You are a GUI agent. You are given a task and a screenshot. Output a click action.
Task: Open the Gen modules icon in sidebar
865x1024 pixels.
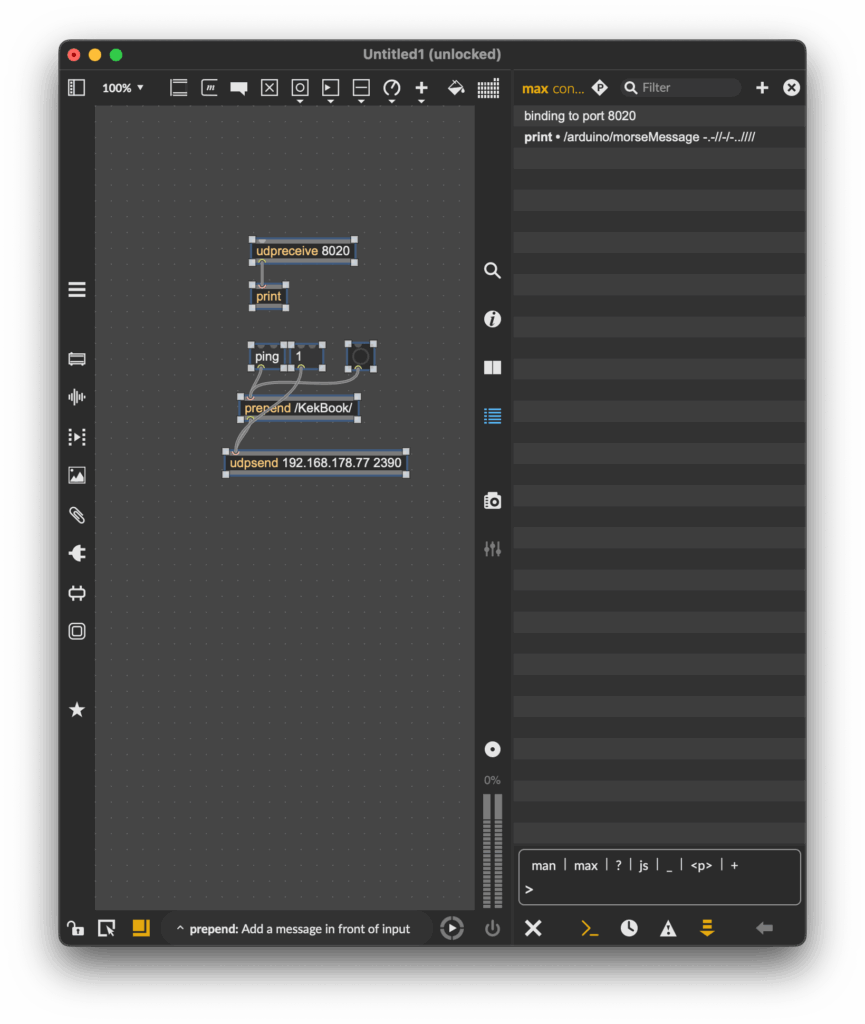77,593
